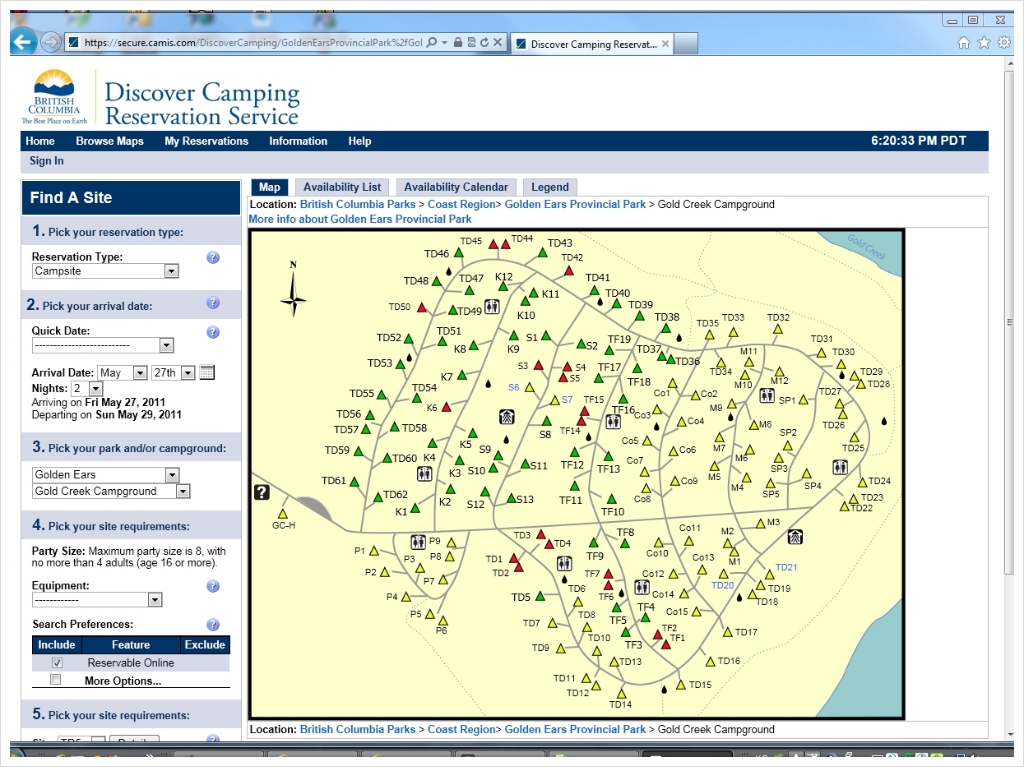Select yellow campsite triangle TD15
The width and height of the screenshot is (1024, 767).
tap(681, 685)
